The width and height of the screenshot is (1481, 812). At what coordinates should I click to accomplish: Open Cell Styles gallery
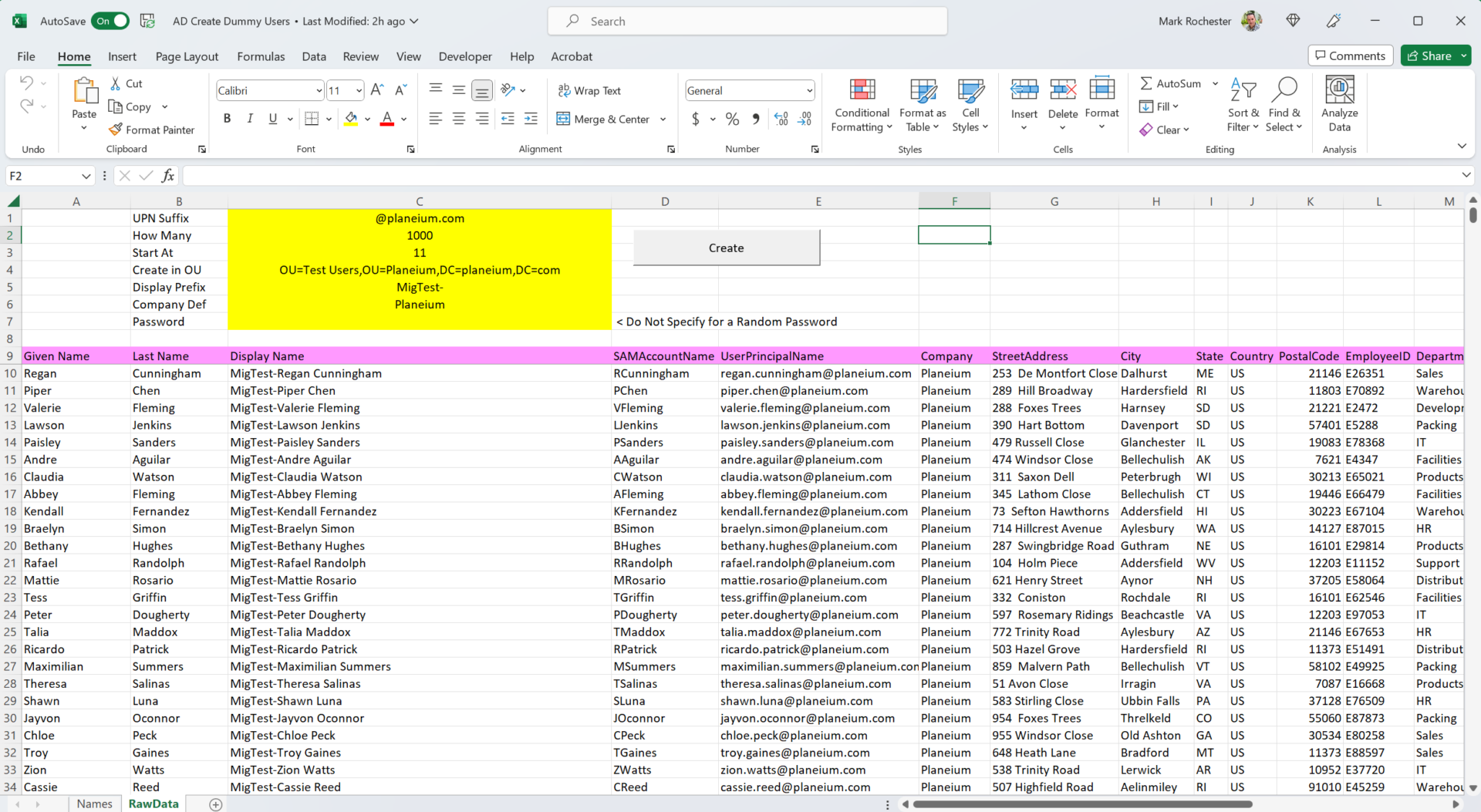coord(970,104)
